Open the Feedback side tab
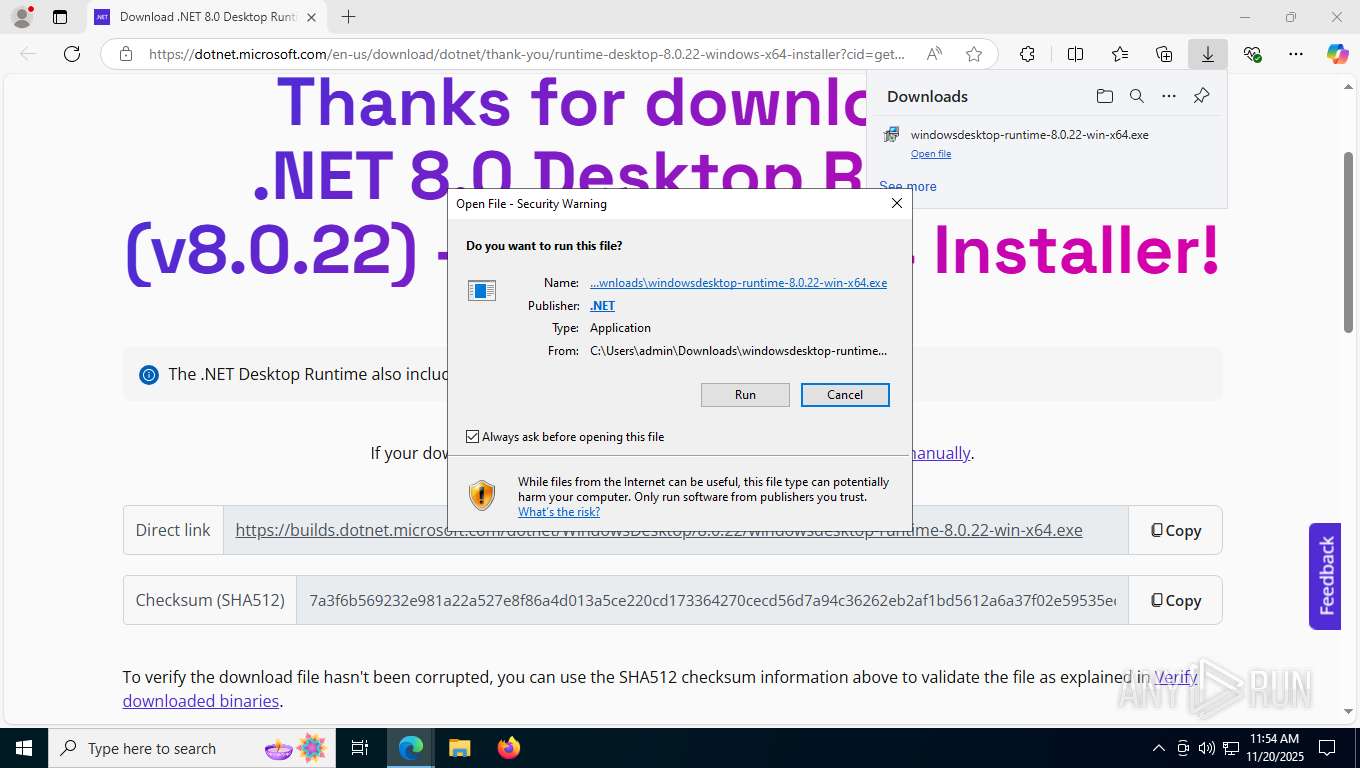Screen dimensions: 1360x768 coord(1326,576)
